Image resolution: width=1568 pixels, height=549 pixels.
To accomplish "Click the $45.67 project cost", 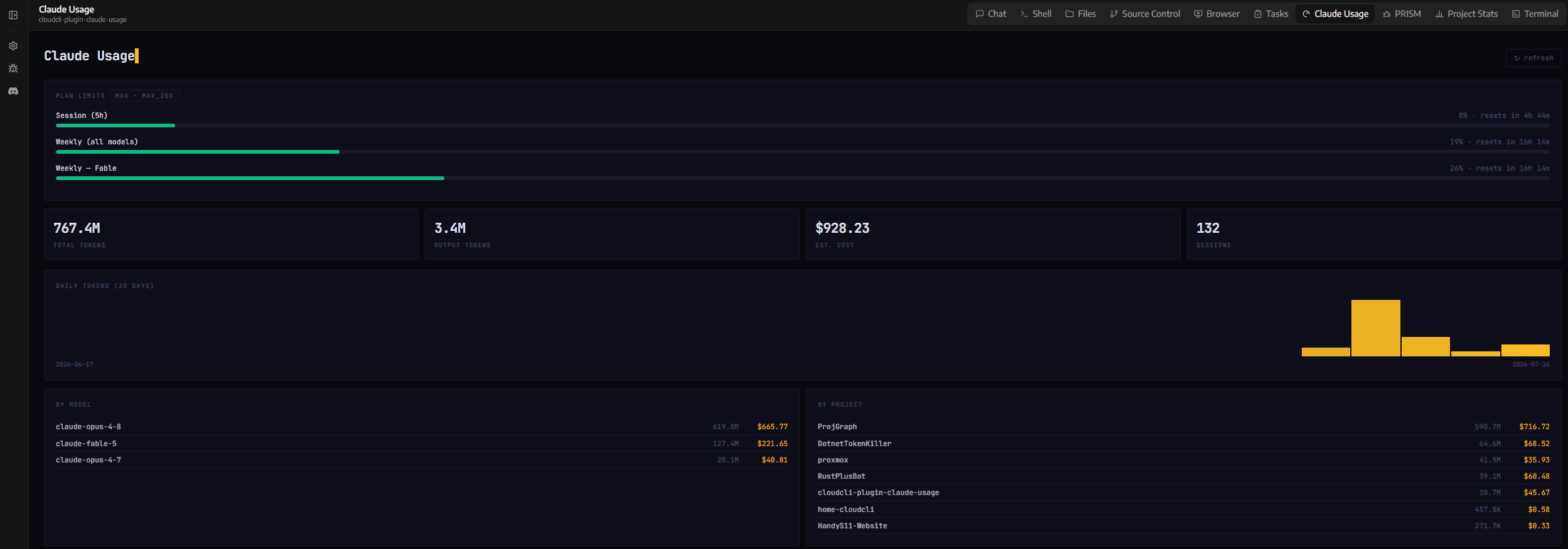I will pyautogui.click(x=1537, y=493).
